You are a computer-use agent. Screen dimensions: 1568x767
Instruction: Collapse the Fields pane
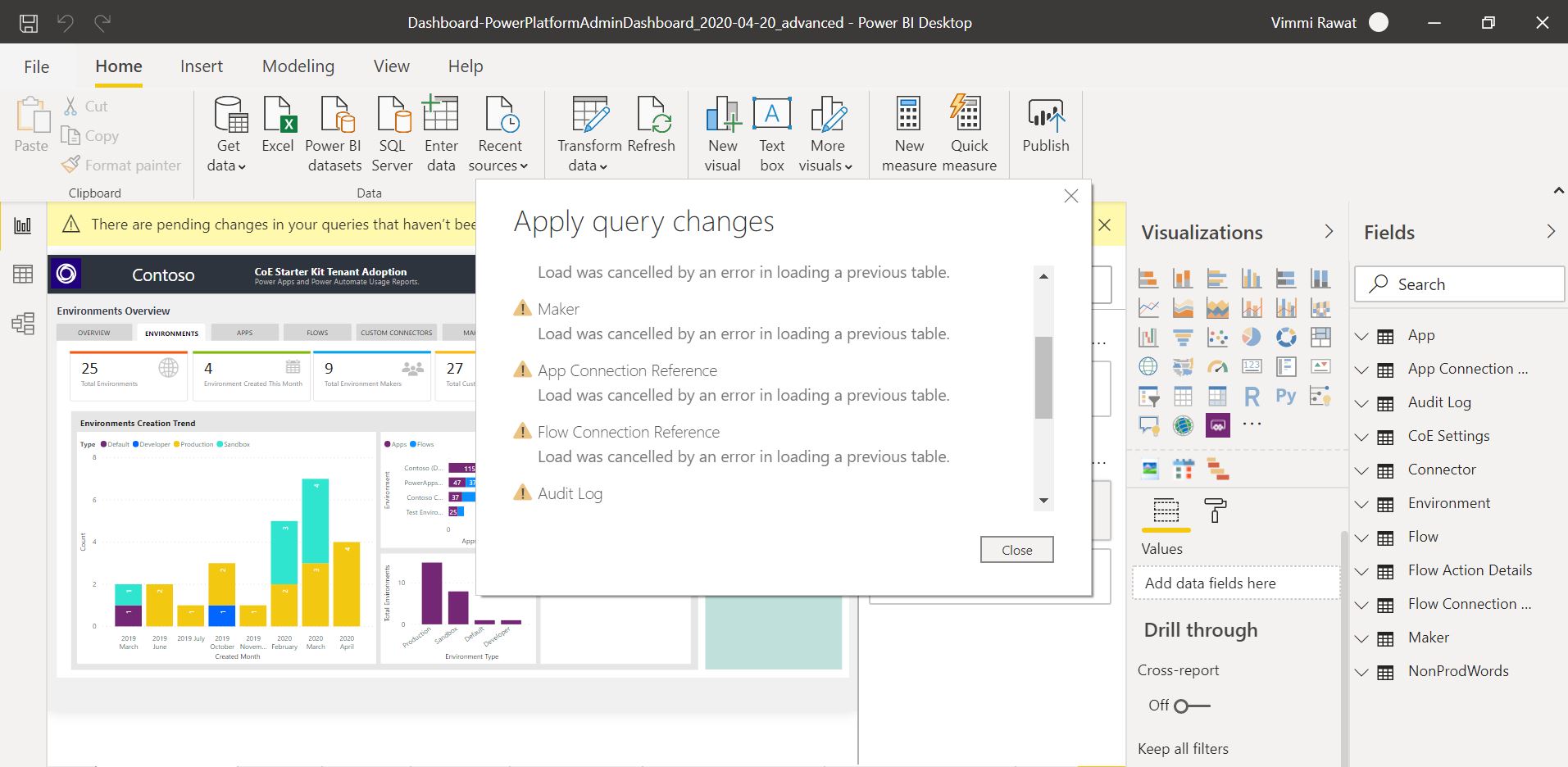(x=1552, y=232)
